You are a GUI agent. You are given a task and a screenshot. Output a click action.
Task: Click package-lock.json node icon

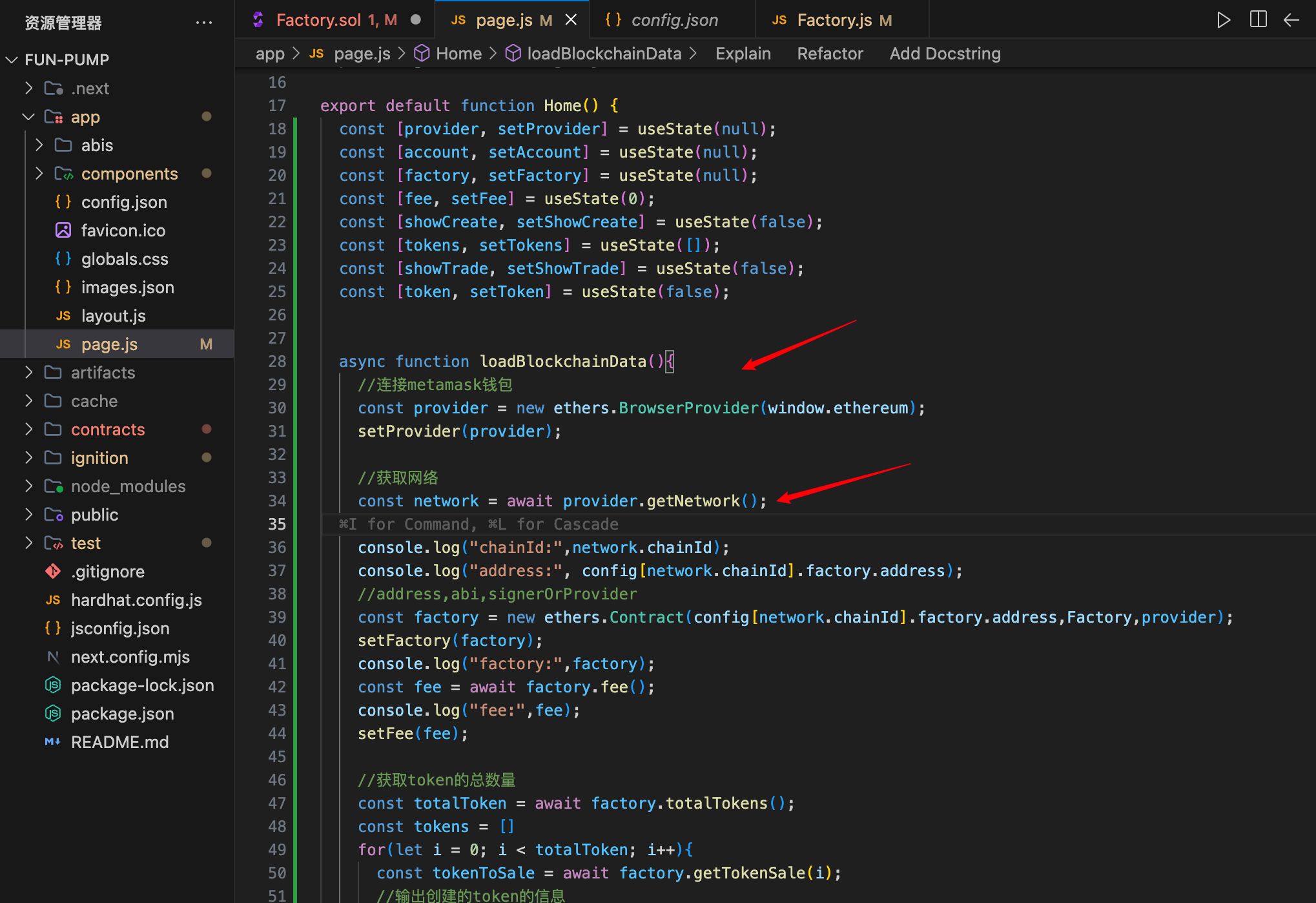[x=53, y=685]
